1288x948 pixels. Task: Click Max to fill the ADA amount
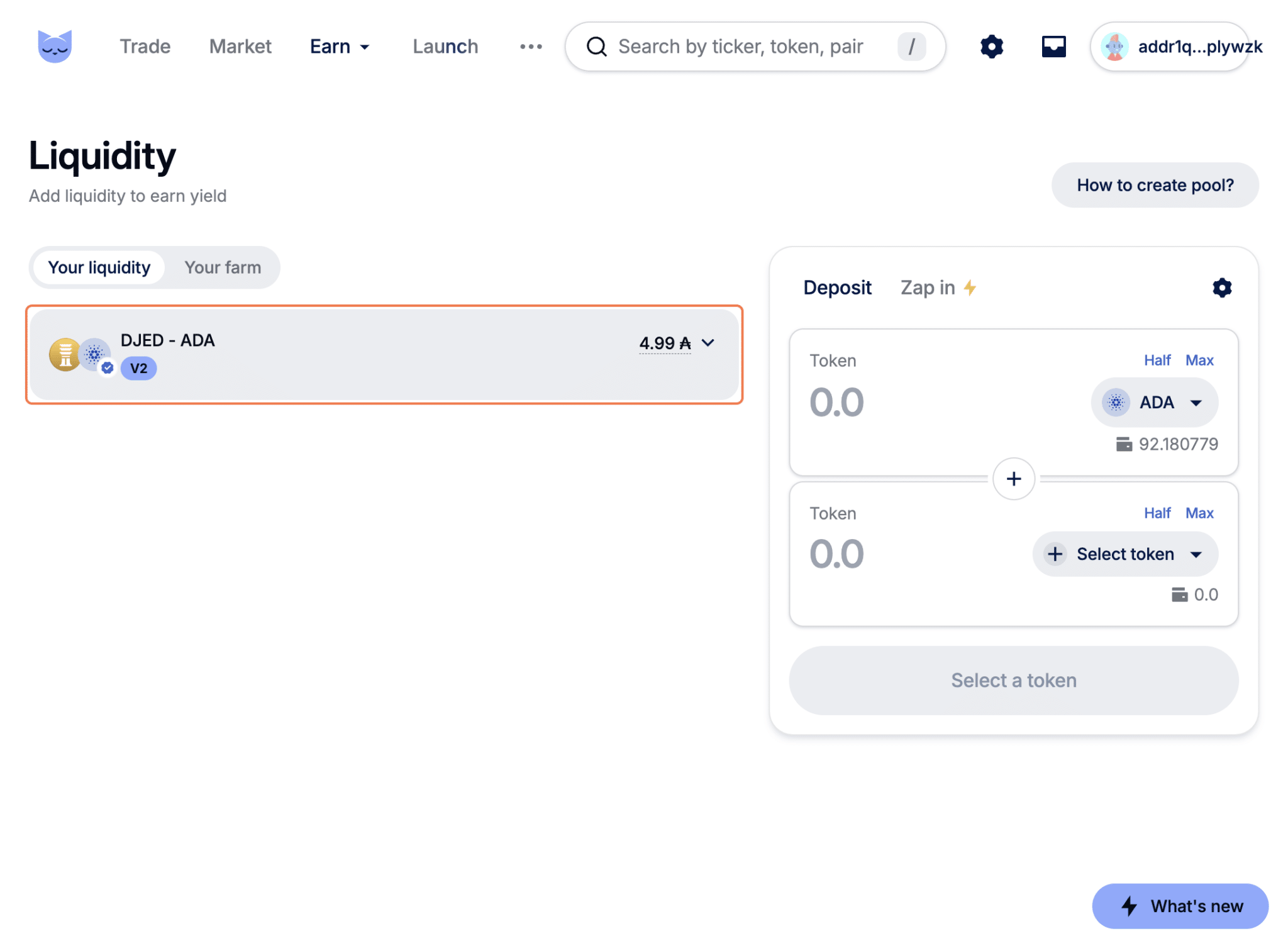click(x=1199, y=360)
